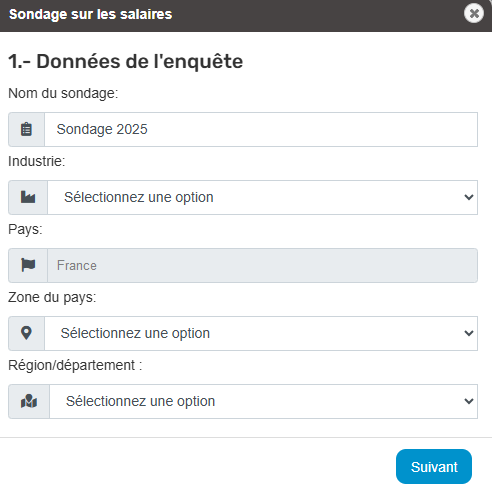Click the clipboard icon beside Sondage 2025

(26, 129)
